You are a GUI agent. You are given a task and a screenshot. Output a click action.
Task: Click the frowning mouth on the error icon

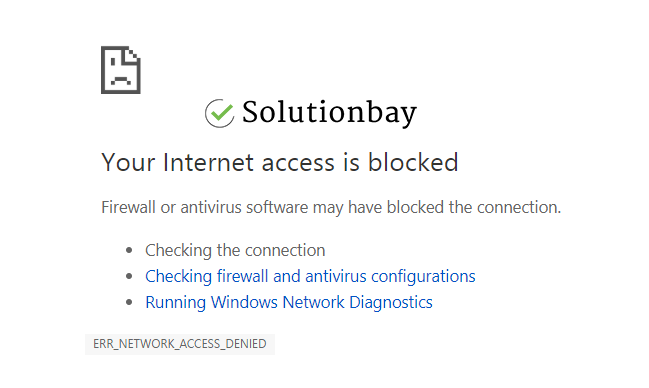click(x=120, y=80)
